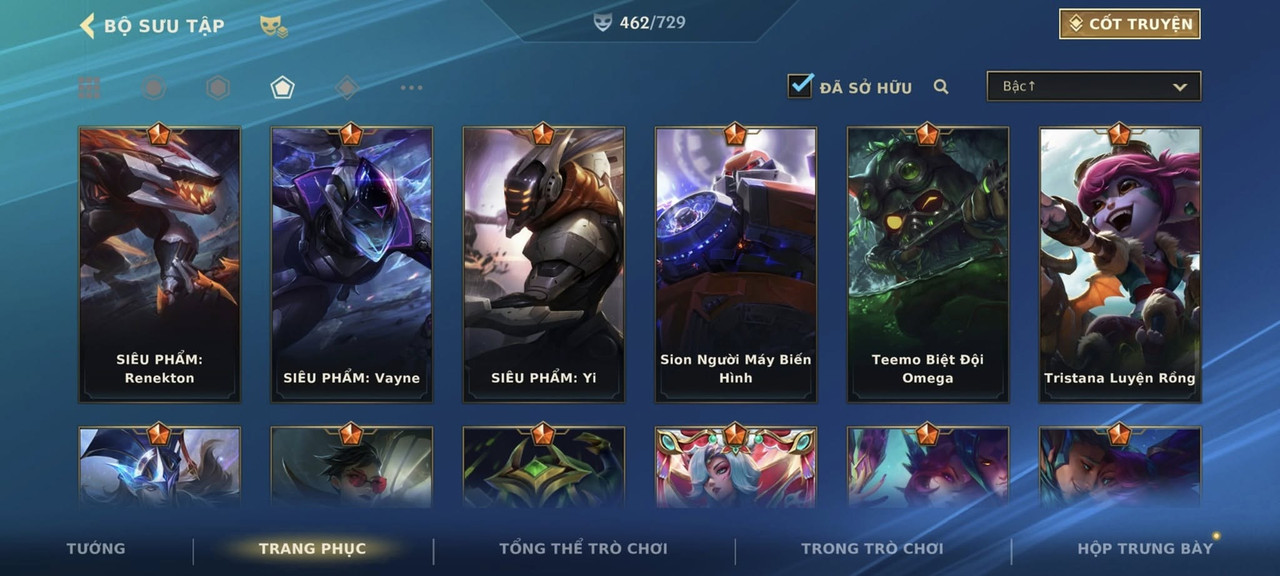Viewport: 1280px width, 576px height.
Task: Select the diamond rarity filter icon
Action: 347,88
